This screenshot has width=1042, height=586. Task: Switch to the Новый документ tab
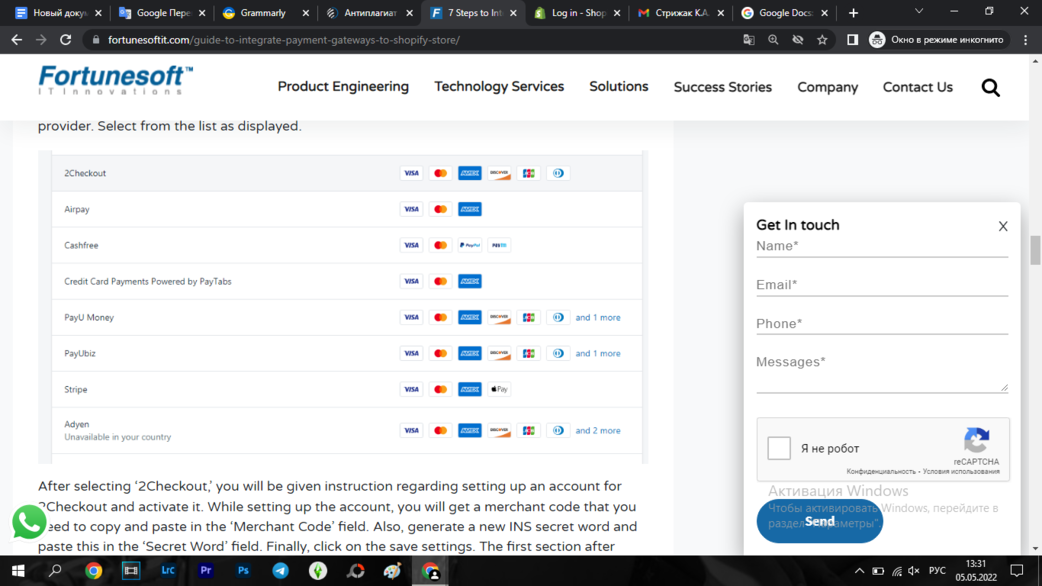coord(56,13)
